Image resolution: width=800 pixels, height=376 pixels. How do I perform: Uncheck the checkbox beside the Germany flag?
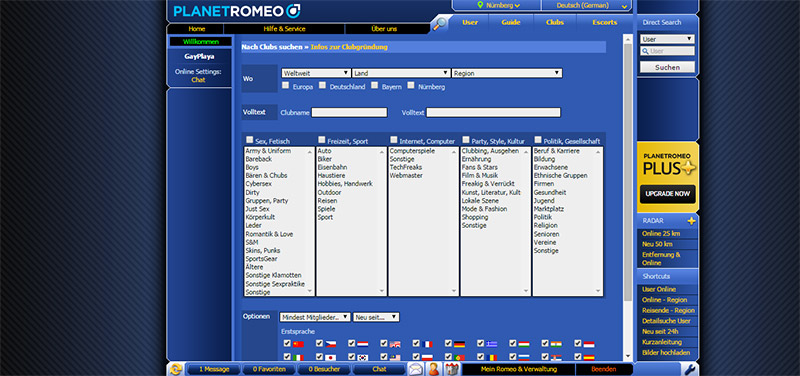pos(448,343)
